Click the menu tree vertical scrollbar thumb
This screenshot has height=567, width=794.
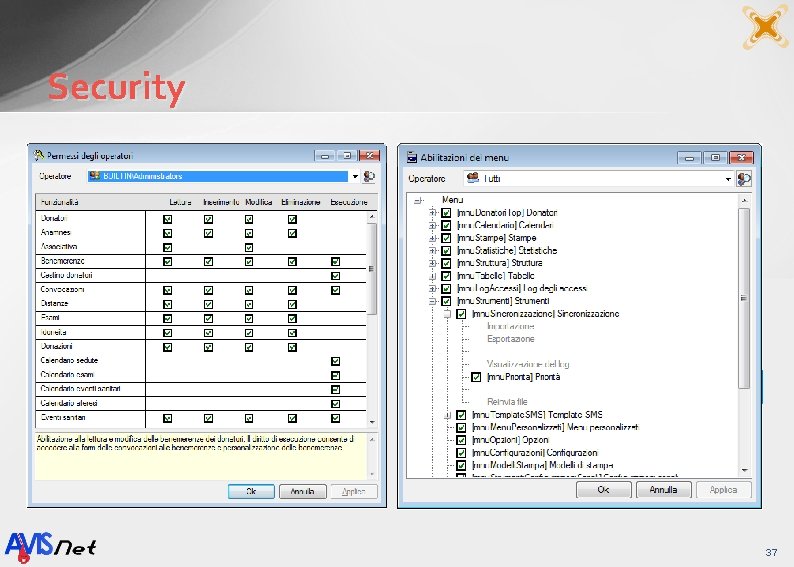click(744, 298)
